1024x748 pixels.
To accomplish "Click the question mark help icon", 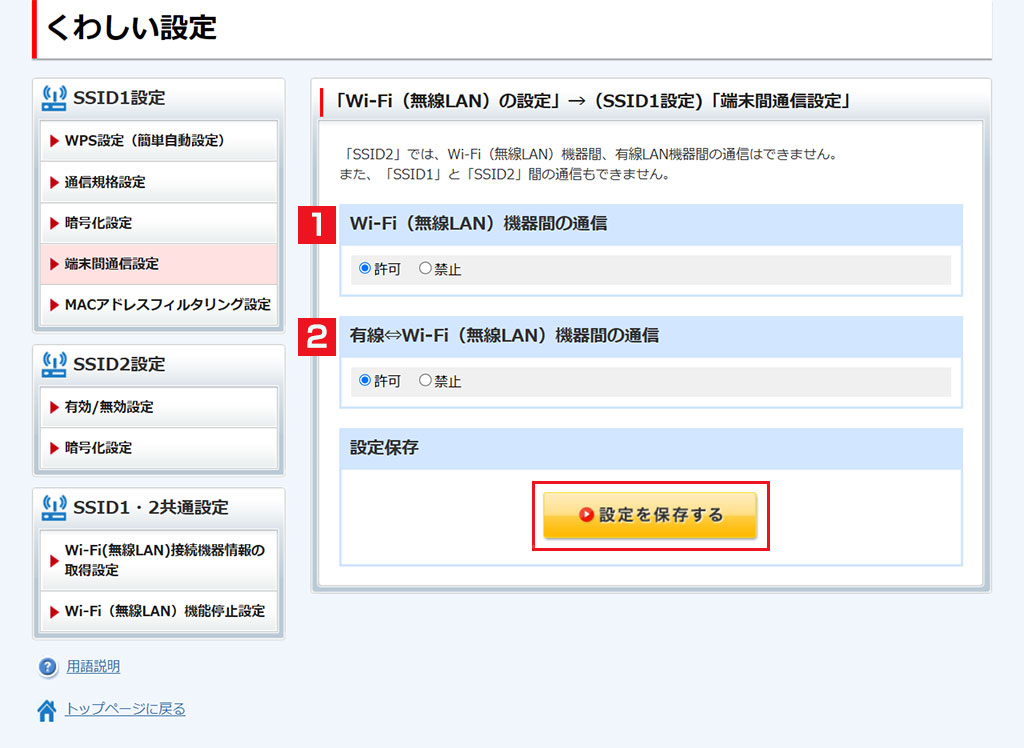I will click(47, 667).
